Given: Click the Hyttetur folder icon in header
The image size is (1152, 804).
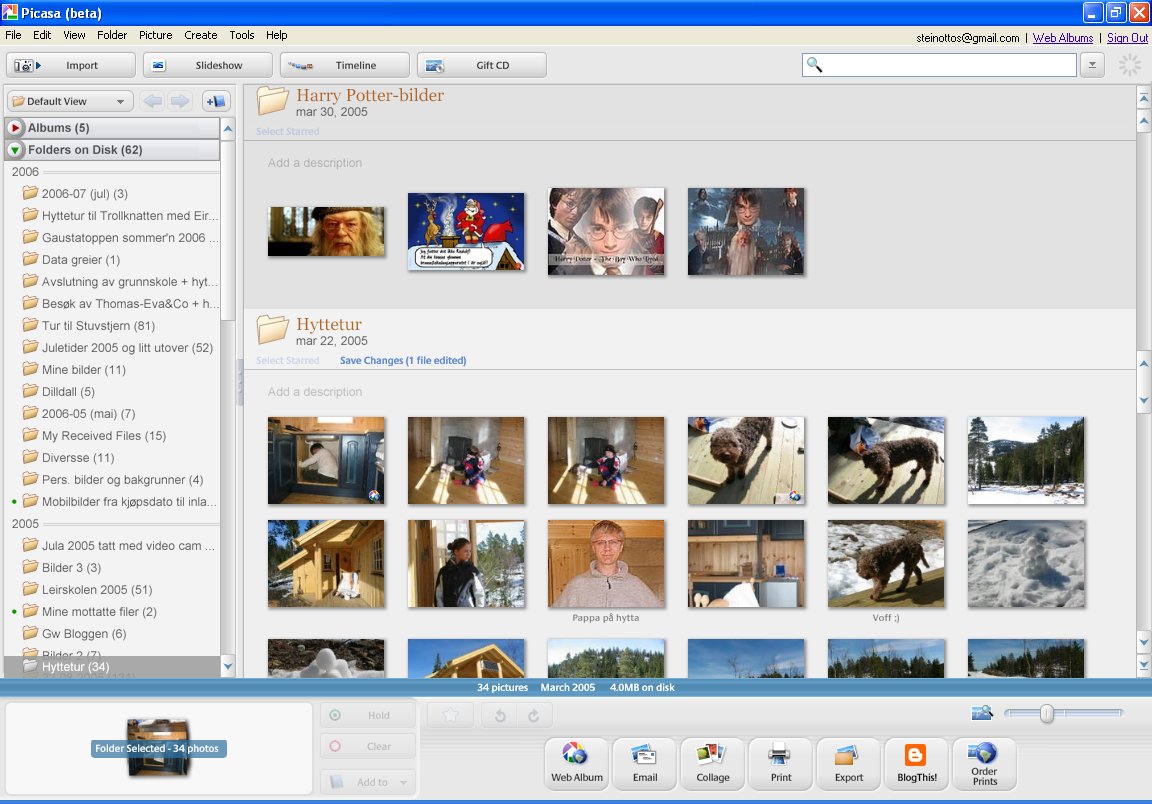Looking at the screenshot, I should (x=272, y=330).
